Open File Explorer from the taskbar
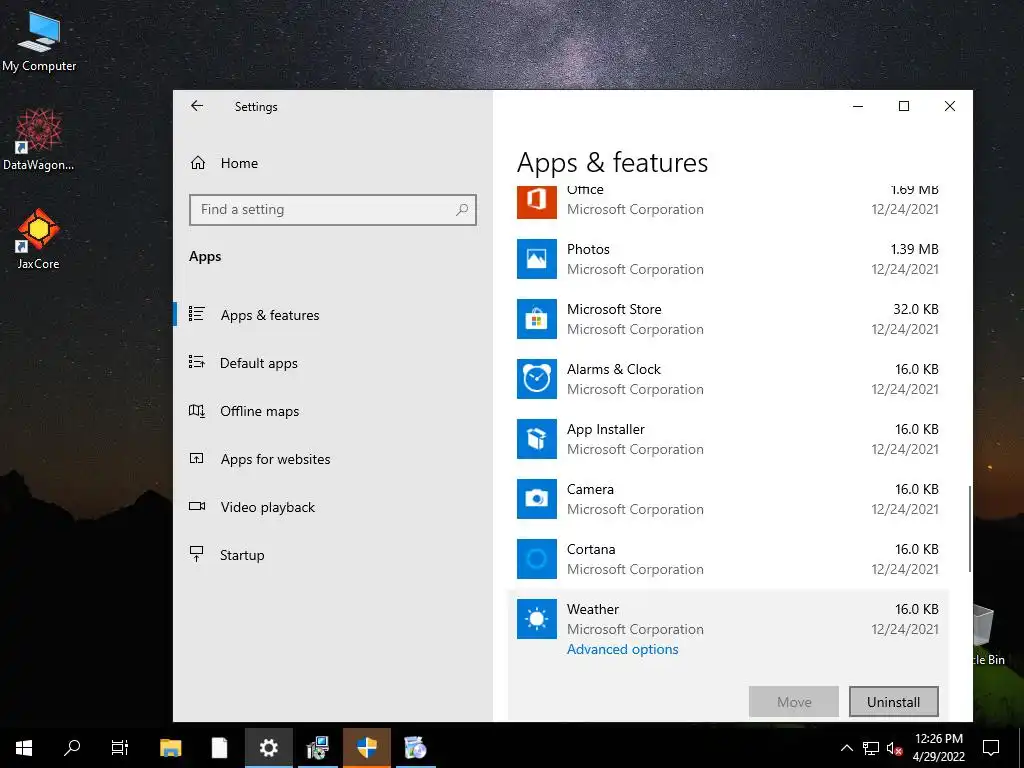This screenshot has width=1024, height=768. [x=170, y=748]
